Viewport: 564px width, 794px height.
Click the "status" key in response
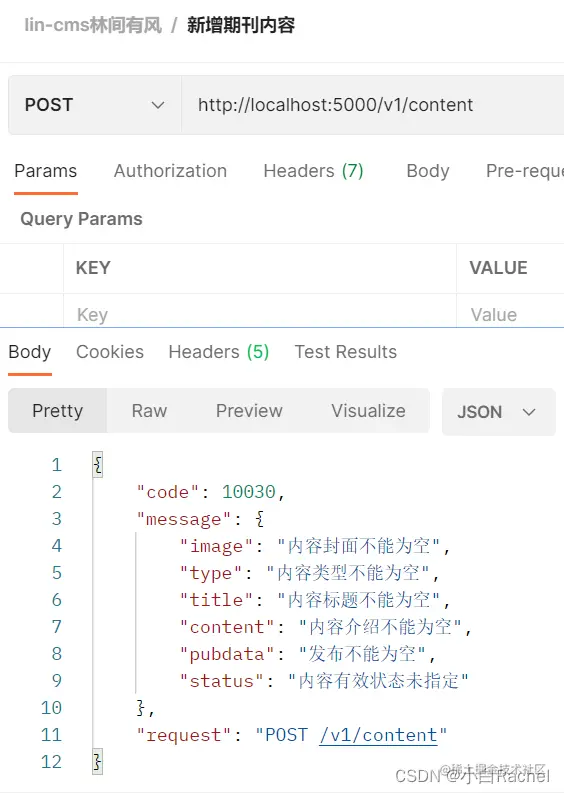[x=221, y=681]
